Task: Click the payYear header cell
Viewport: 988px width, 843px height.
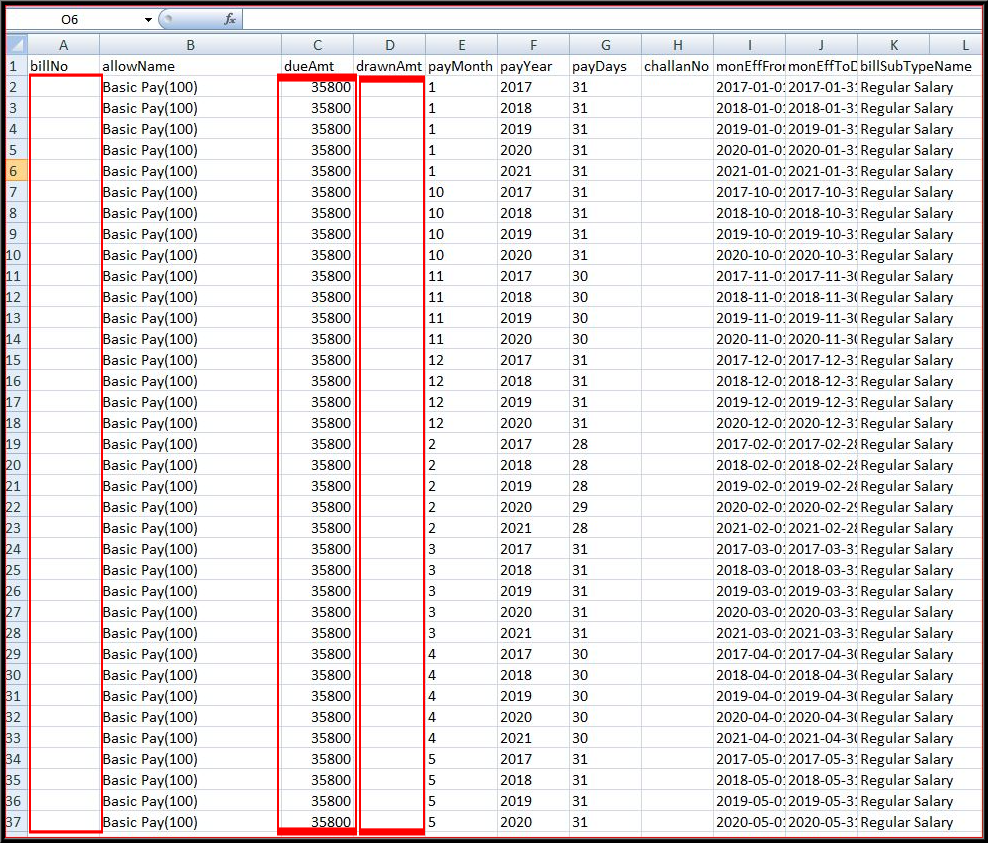Action: coord(533,66)
